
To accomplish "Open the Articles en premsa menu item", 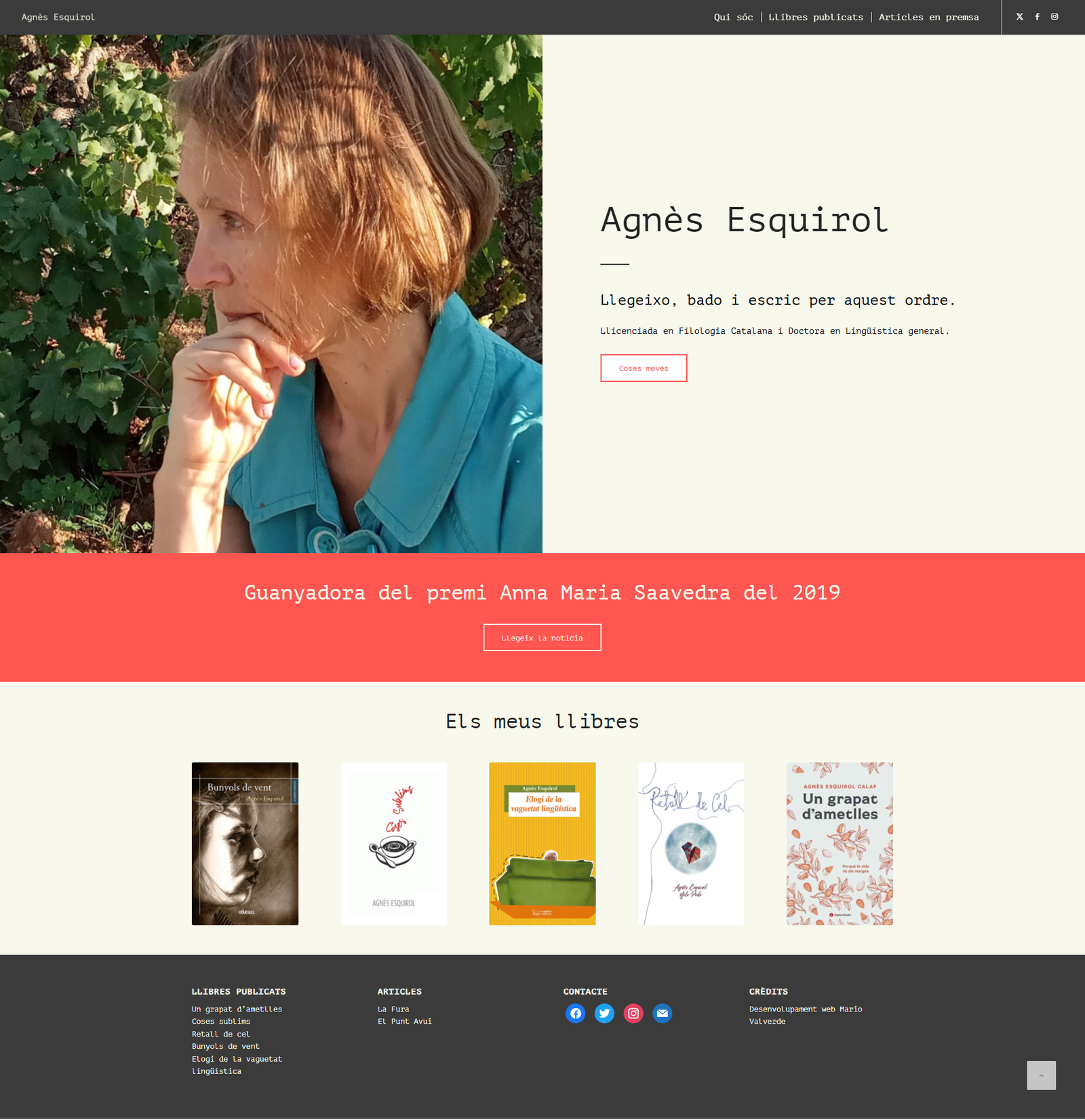I will [x=928, y=17].
